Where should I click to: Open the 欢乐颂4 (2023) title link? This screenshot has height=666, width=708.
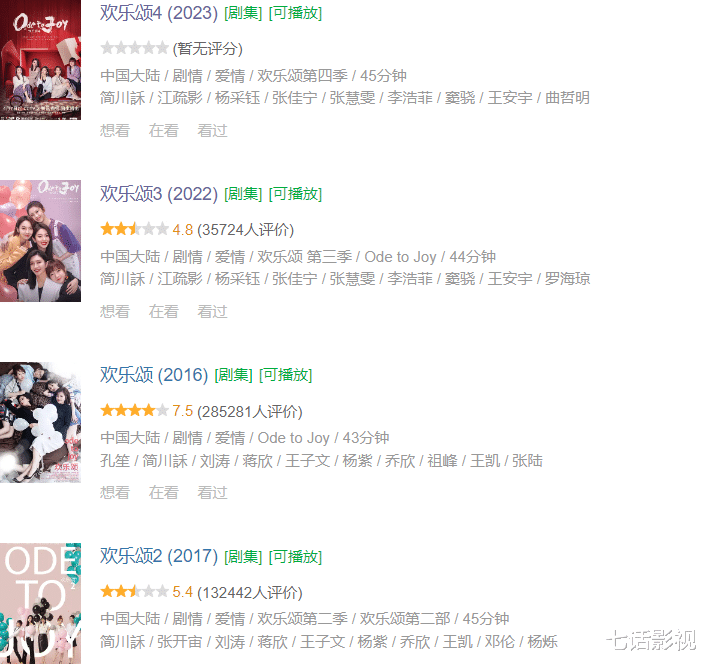pos(159,13)
